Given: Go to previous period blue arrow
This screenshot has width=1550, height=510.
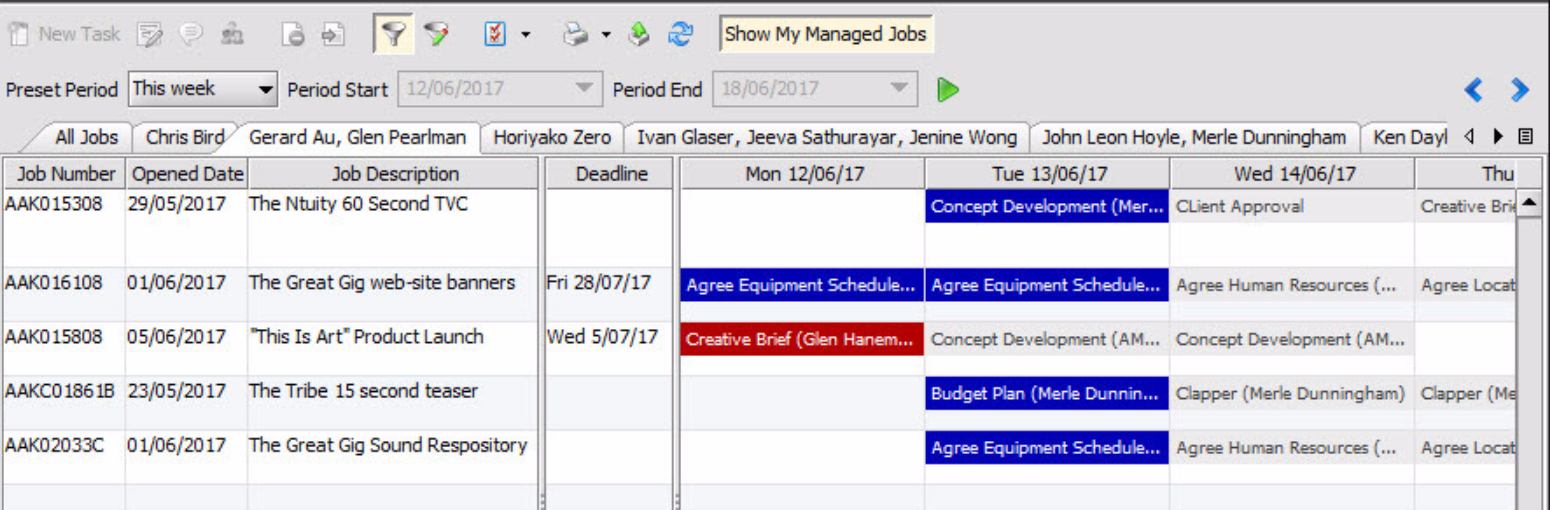Looking at the screenshot, I should 1474,90.
